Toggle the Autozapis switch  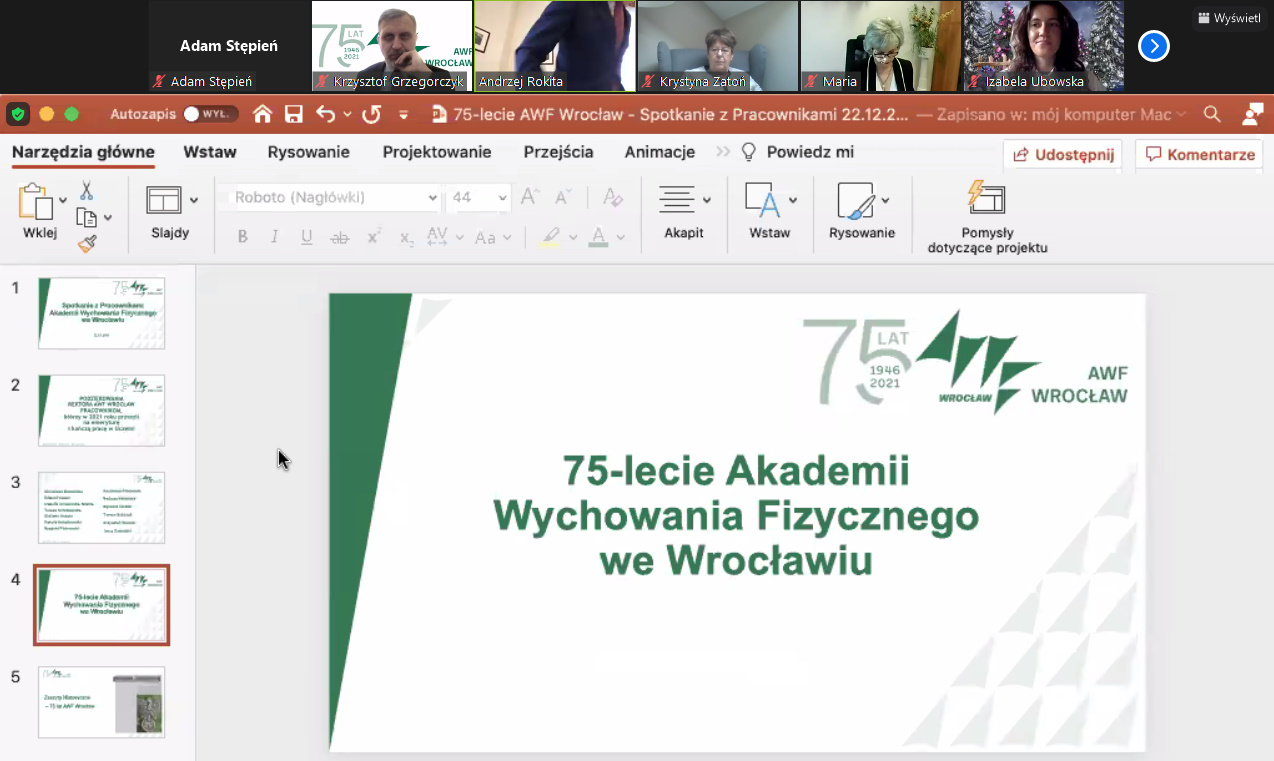(x=210, y=114)
